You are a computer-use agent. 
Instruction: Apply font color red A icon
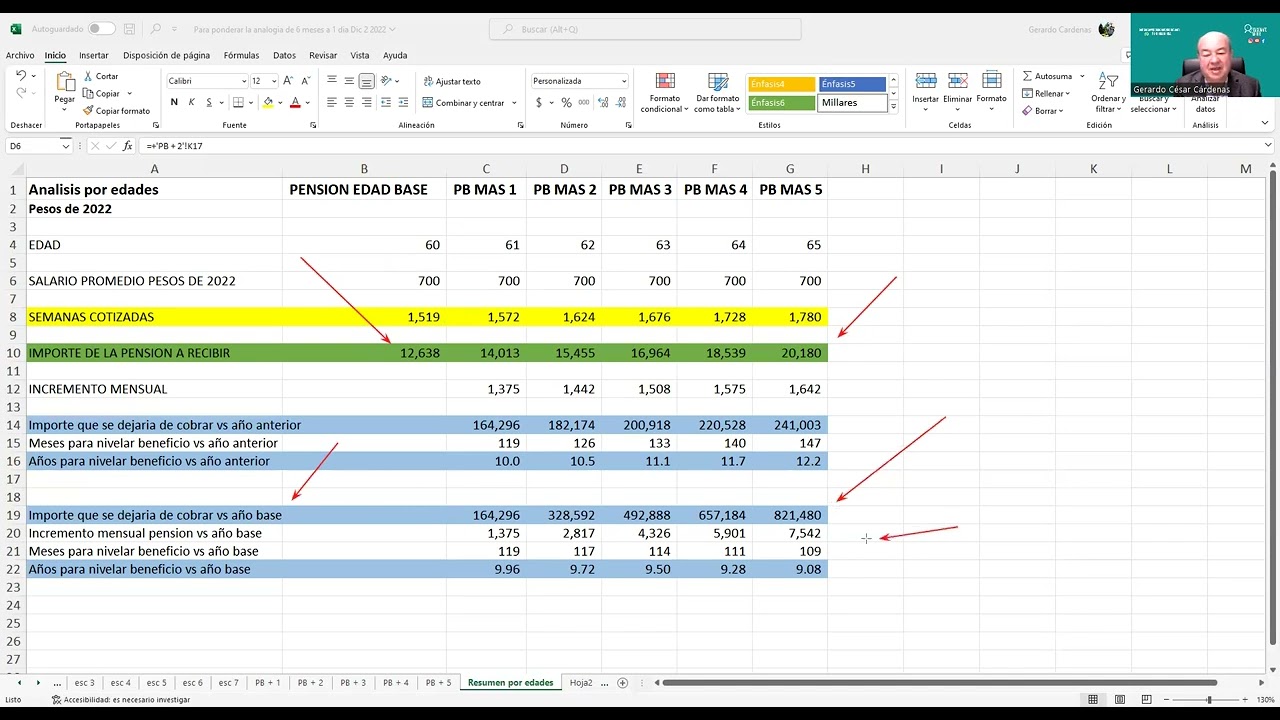tap(295, 102)
